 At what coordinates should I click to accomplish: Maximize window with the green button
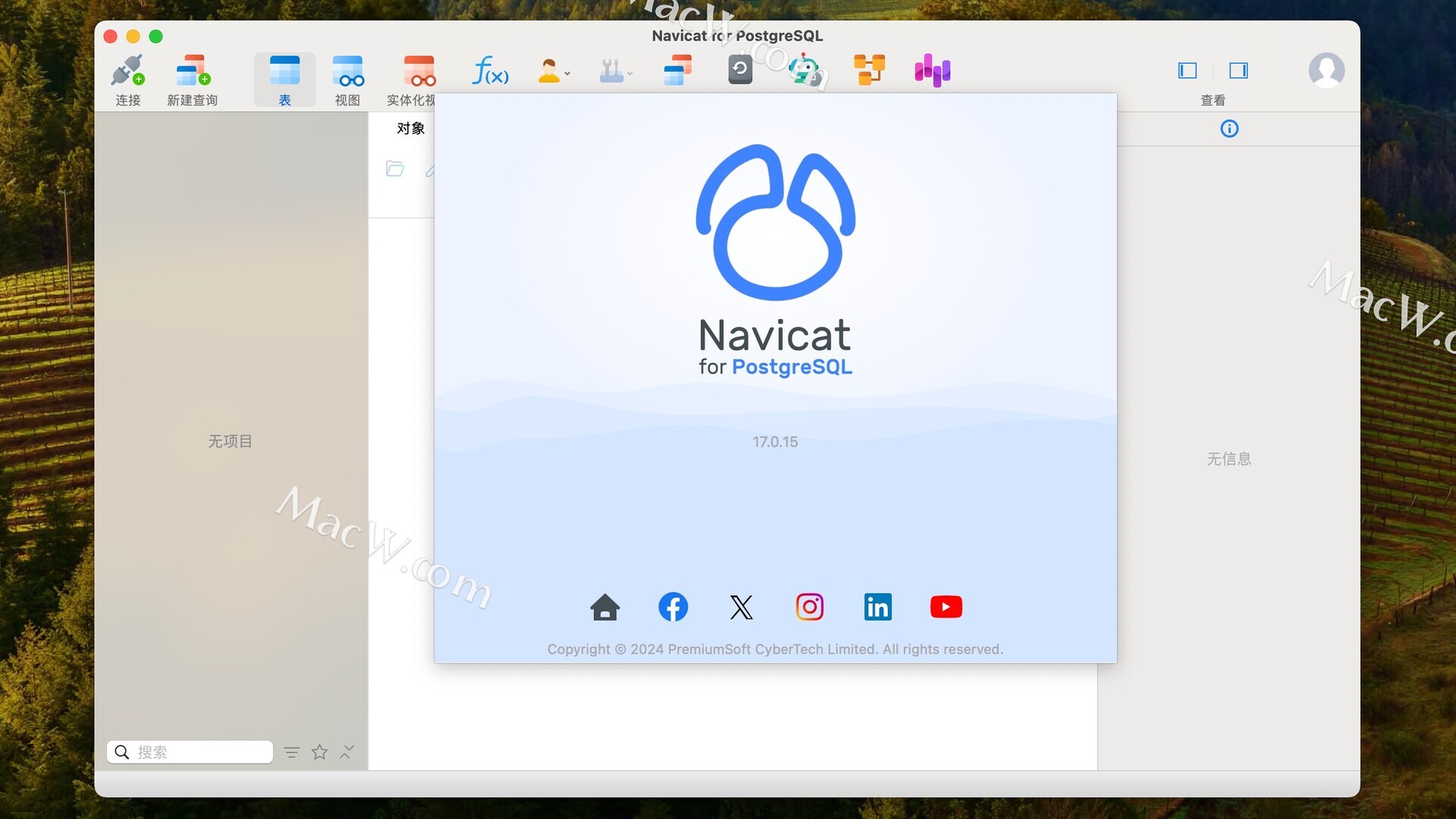(155, 36)
